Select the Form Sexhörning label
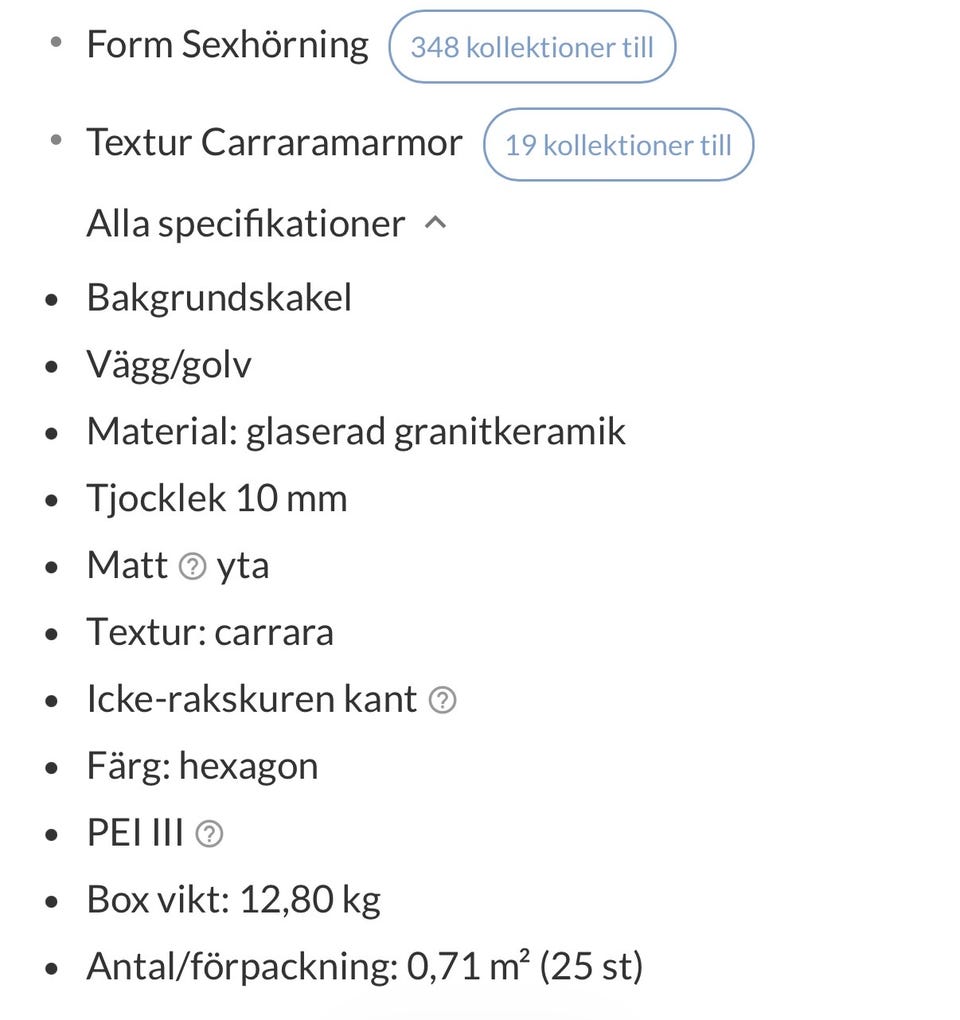960x1020 pixels. click(x=227, y=45)
